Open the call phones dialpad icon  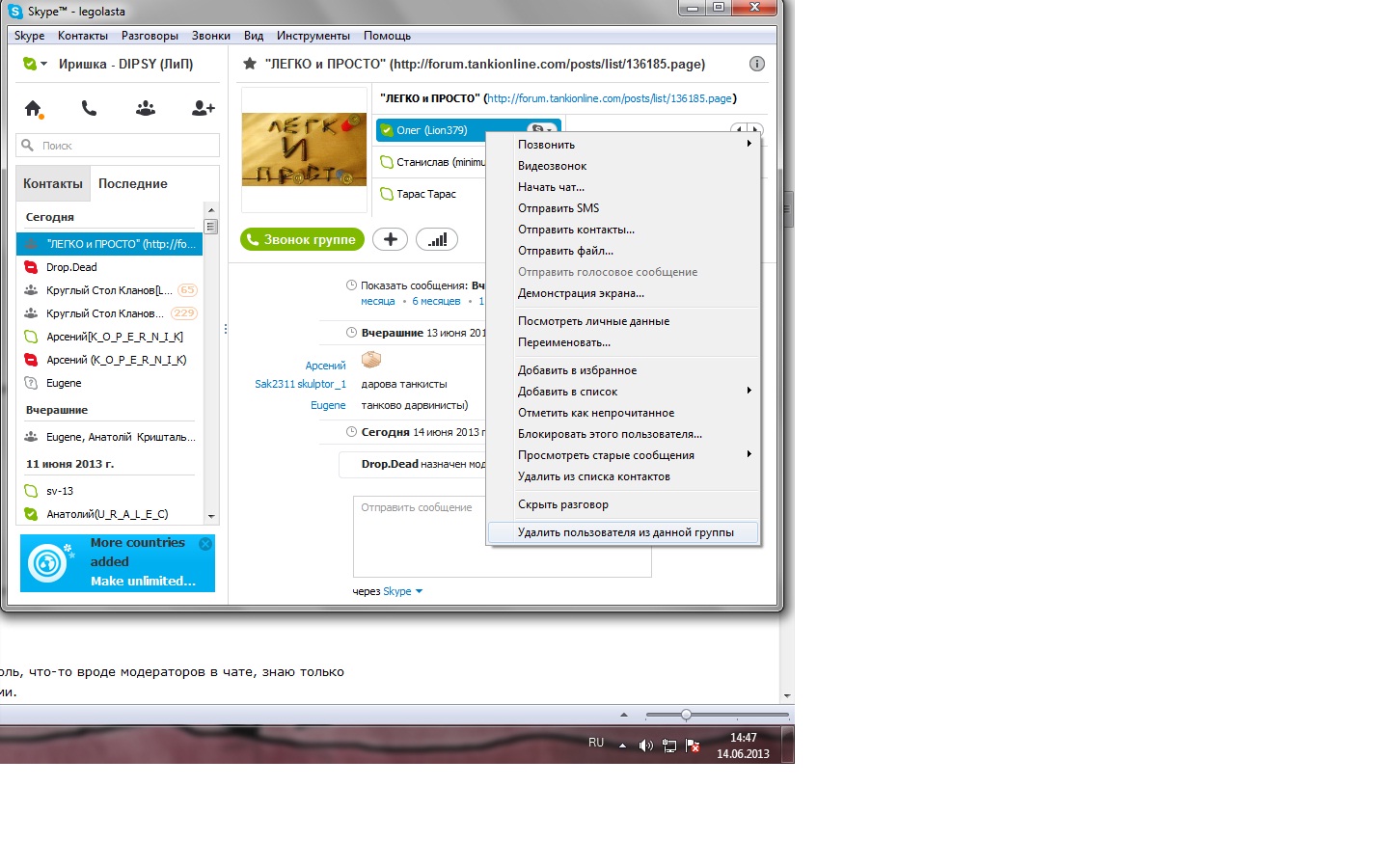(x=89, y=108)
